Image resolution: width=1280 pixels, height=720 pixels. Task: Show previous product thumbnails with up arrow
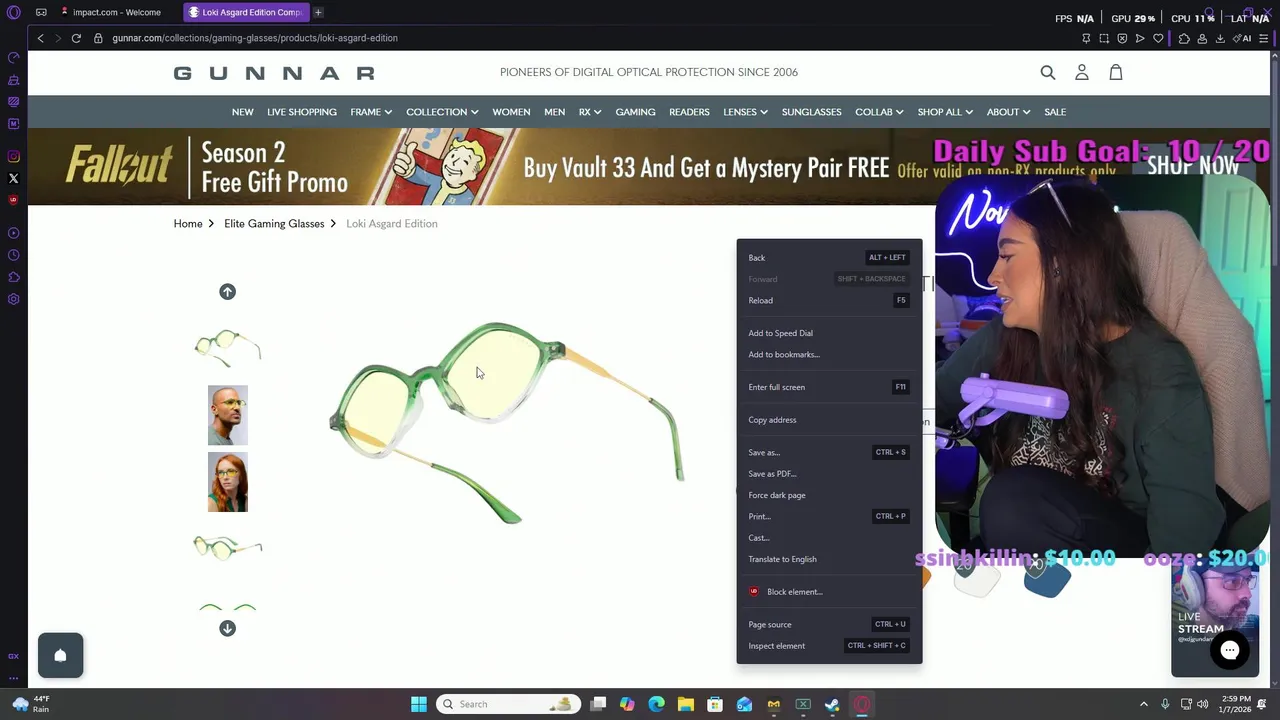point(227,292)
